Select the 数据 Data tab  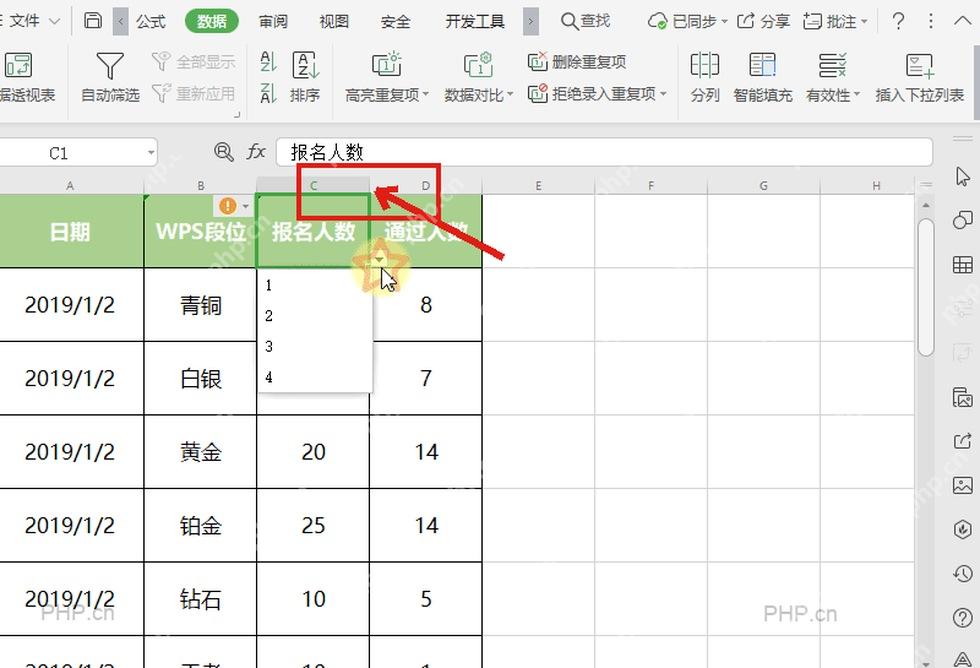tap(212, 21)
